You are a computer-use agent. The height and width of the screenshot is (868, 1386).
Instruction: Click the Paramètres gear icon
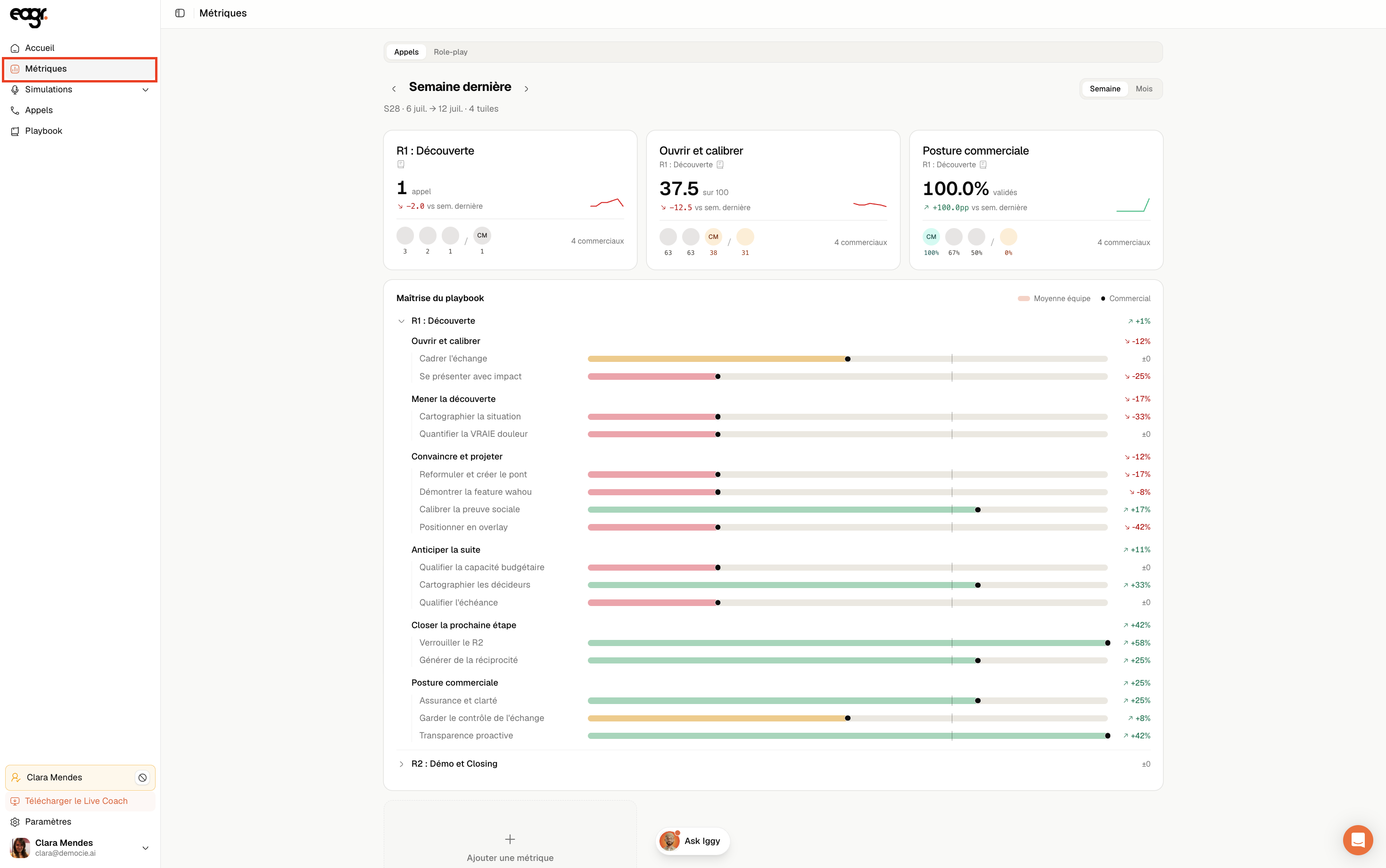point(15,822)
